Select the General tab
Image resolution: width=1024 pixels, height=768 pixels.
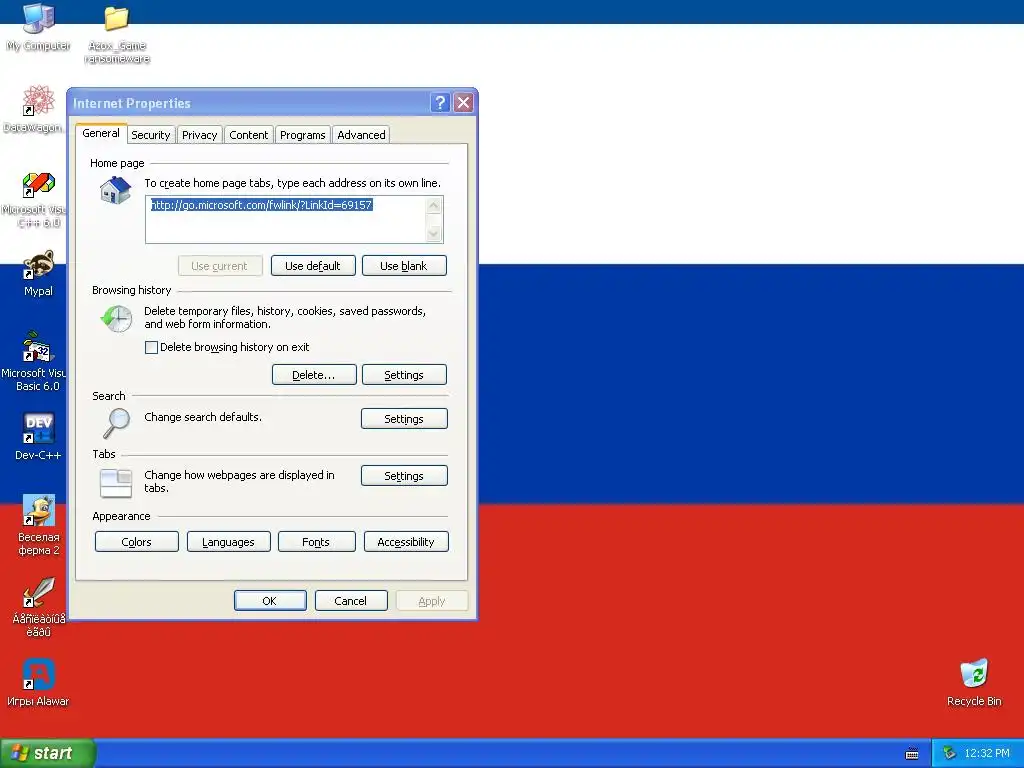point(101,133)
